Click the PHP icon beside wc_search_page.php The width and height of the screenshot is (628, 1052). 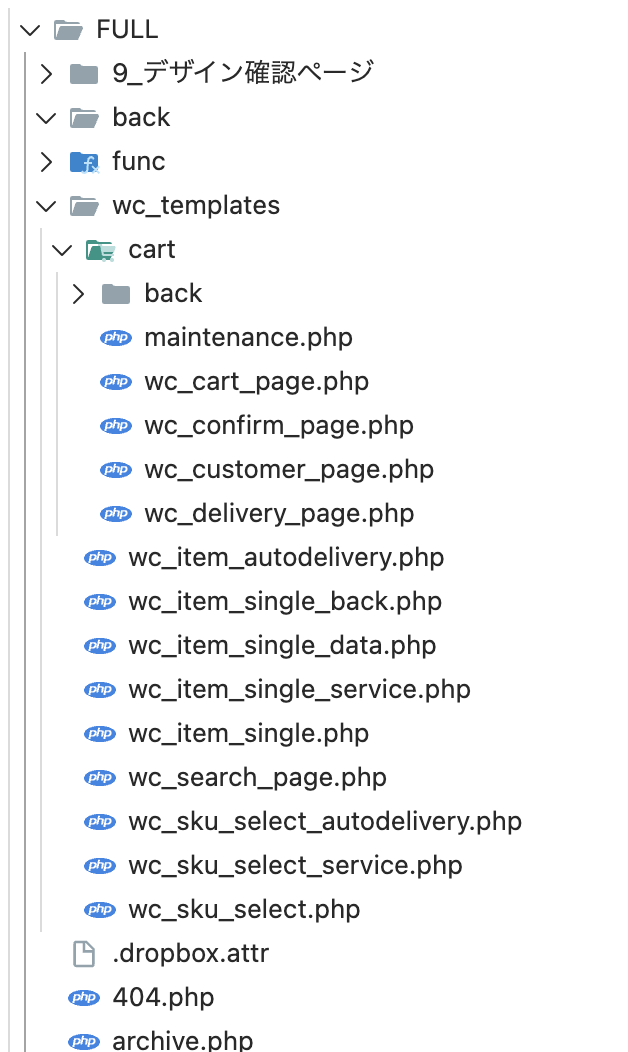[100, 777]
